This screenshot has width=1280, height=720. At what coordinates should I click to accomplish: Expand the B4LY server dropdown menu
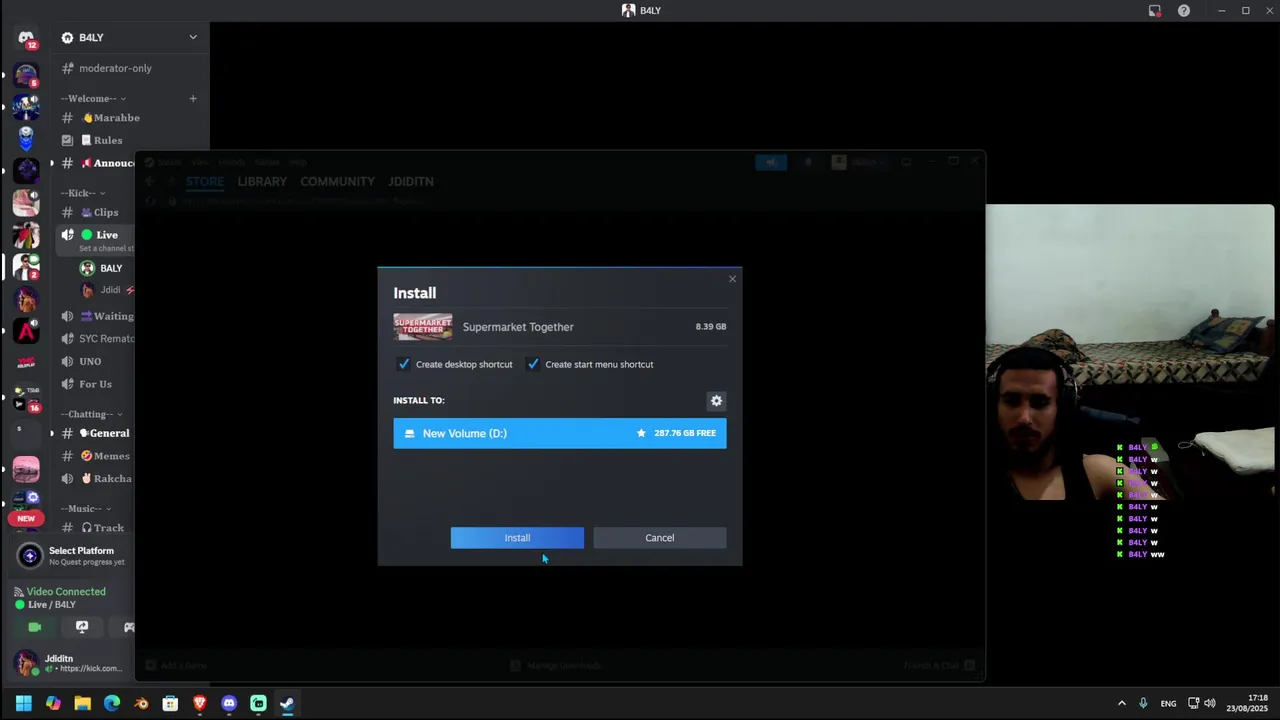point(193,37)
